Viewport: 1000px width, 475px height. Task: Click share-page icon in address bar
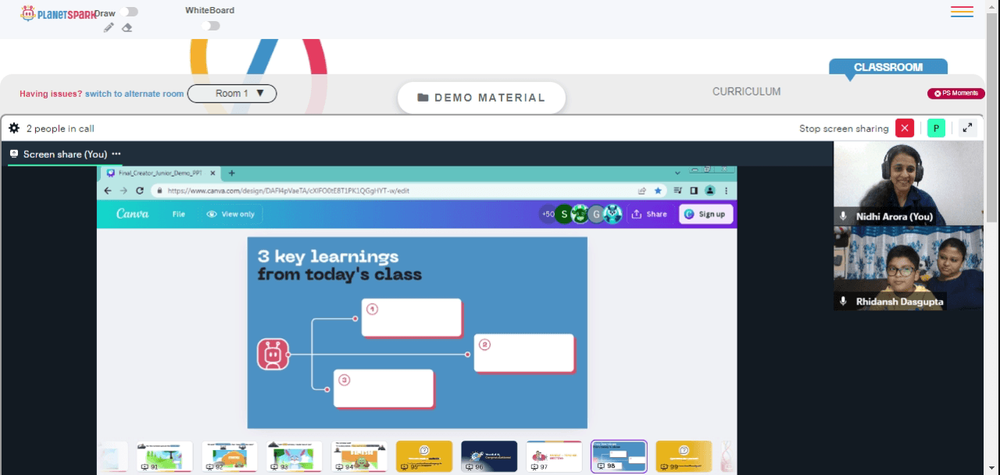point(642,191)
